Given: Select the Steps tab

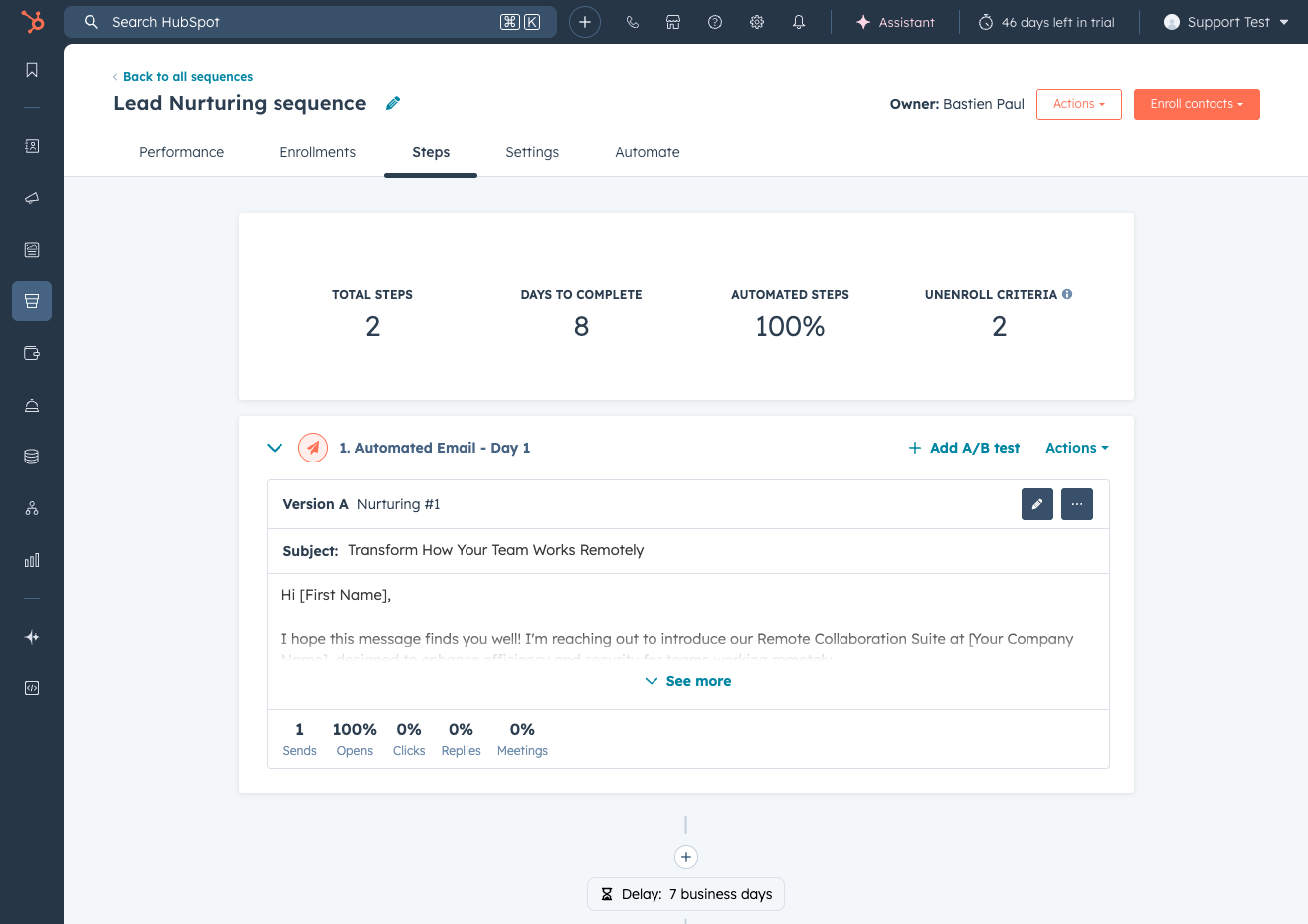Looking at the screenshot, I should 431,152.
